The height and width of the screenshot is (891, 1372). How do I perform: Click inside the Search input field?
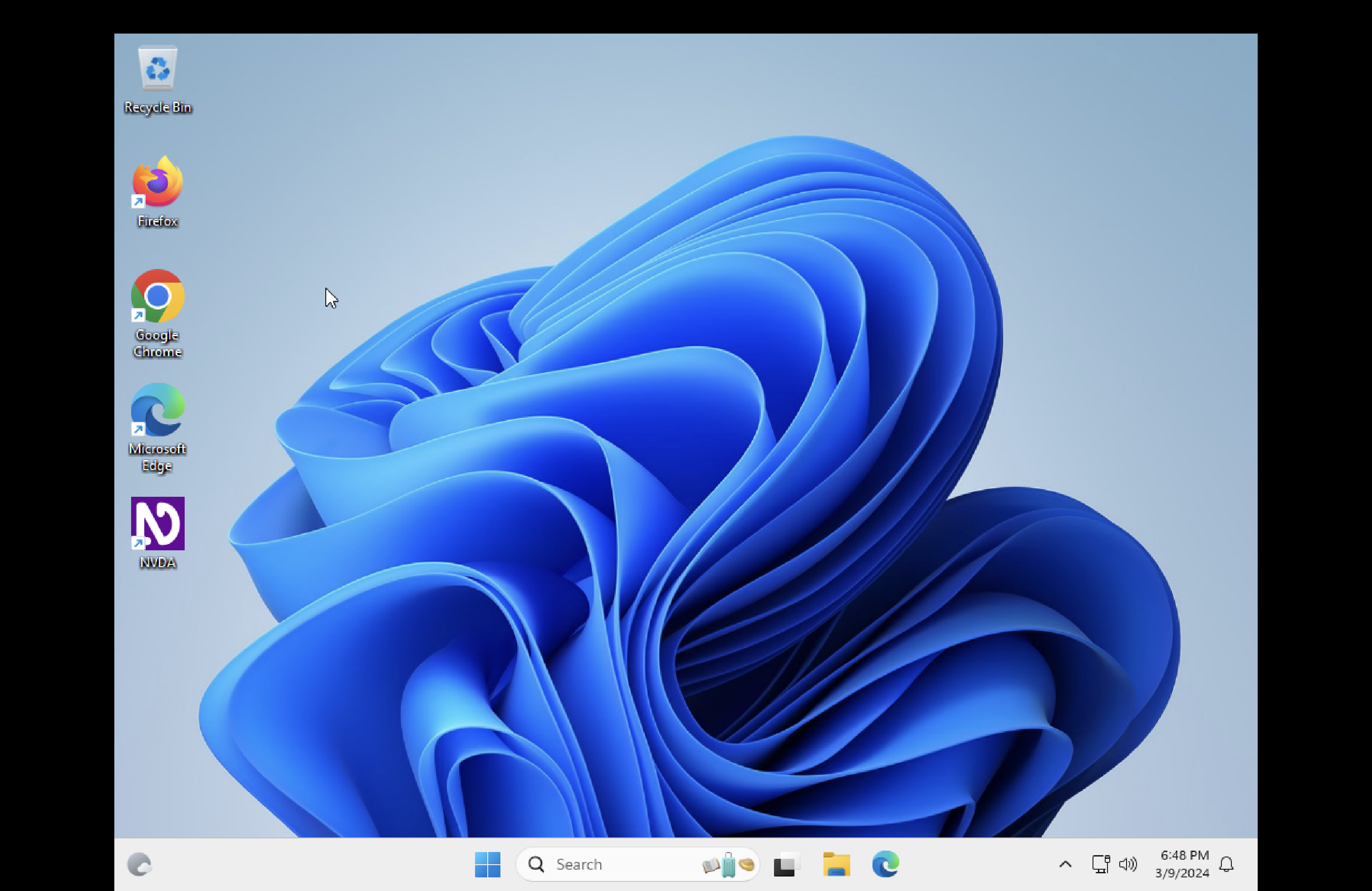611,864
